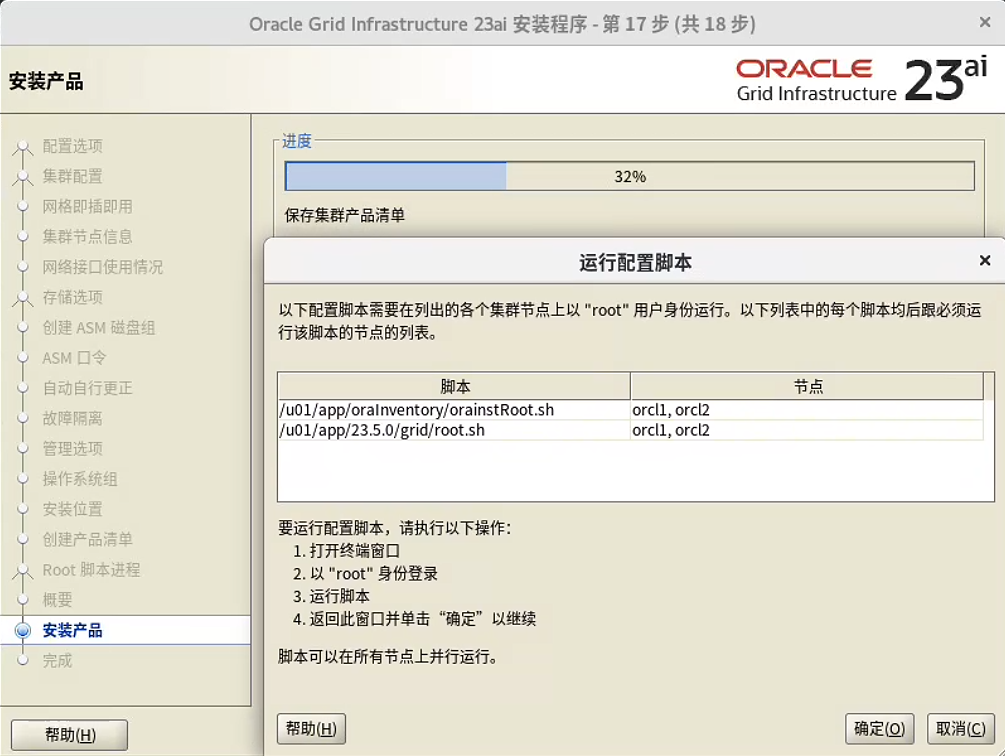Select the 配置选项 step in the sidebar
The height and width of the screenshot is (756, 1005).
click(x=72, y=146)
